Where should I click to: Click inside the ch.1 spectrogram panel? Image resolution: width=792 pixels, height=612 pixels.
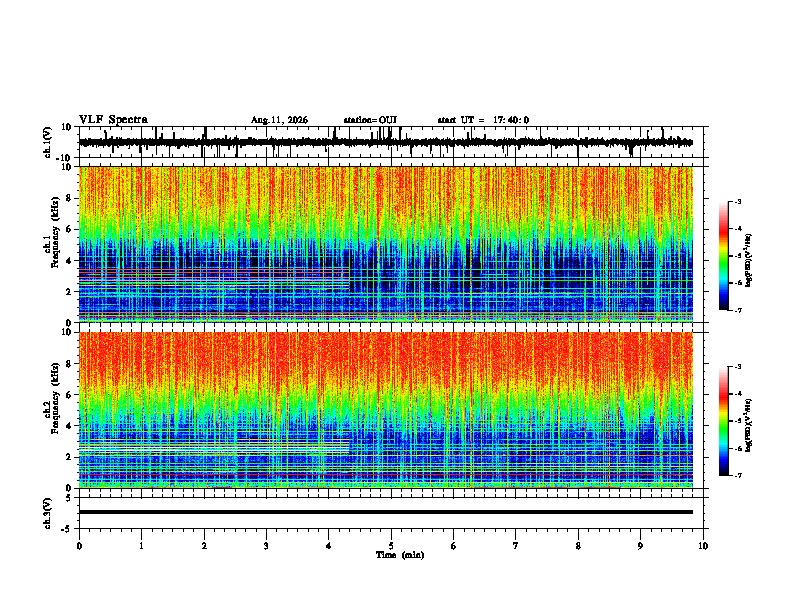(386, 244)
